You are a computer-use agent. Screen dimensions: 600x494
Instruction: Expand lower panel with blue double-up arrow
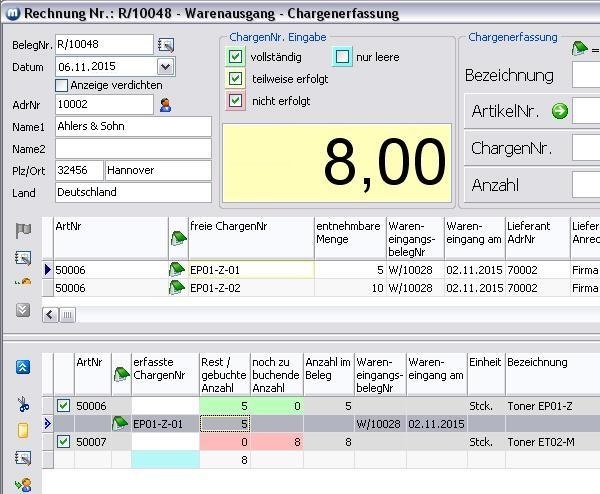22,367
